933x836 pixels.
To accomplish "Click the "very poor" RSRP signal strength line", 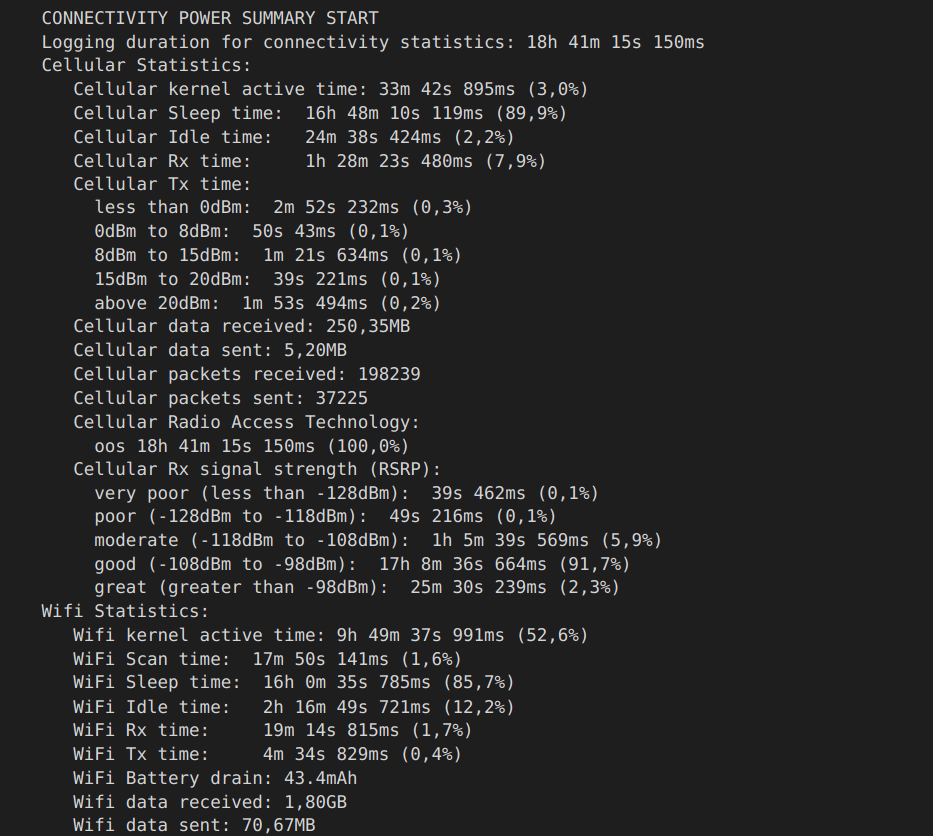I will pyautogui.click(x=346, y=493).
